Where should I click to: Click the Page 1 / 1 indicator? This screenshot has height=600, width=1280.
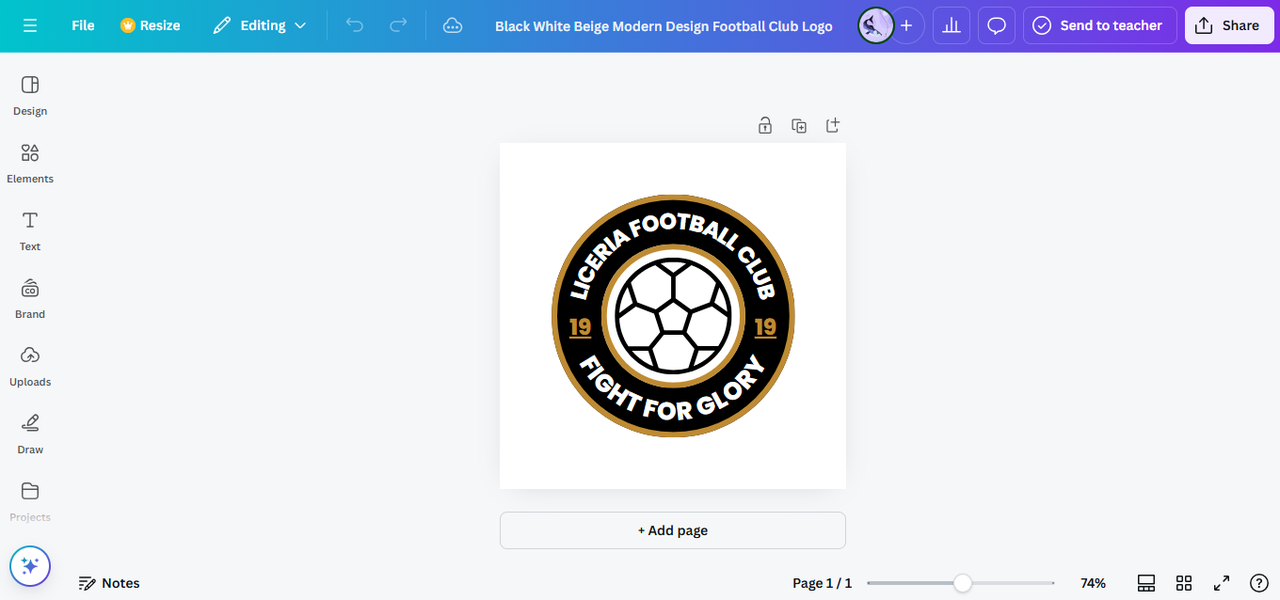click(x=822, y=583)
